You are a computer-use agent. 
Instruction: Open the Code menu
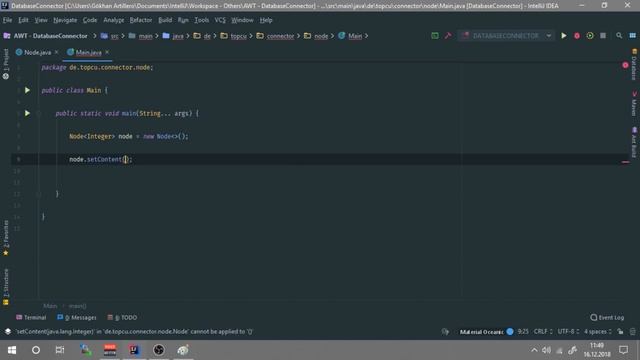pos(90,20)
